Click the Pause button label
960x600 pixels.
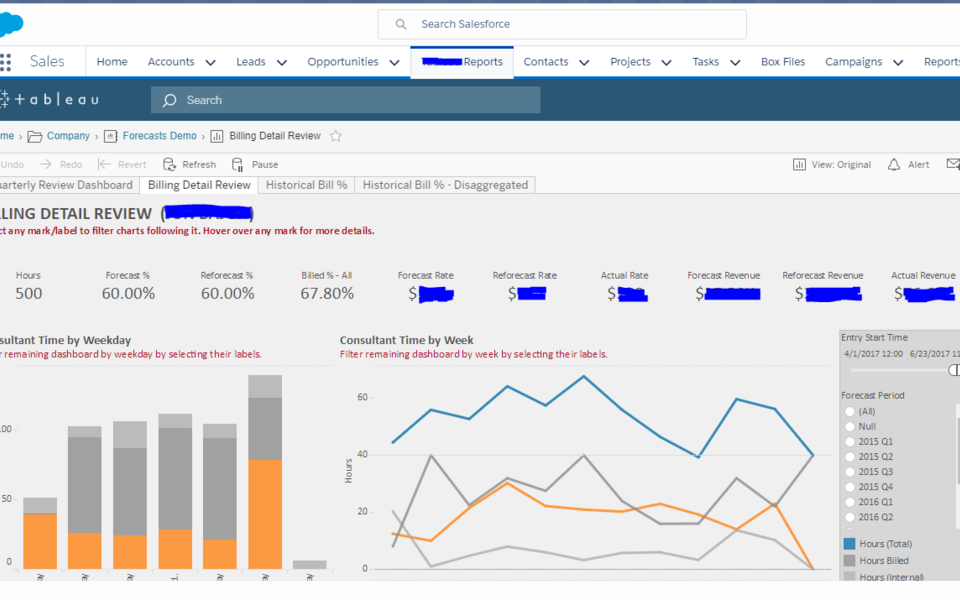point(265,165)
